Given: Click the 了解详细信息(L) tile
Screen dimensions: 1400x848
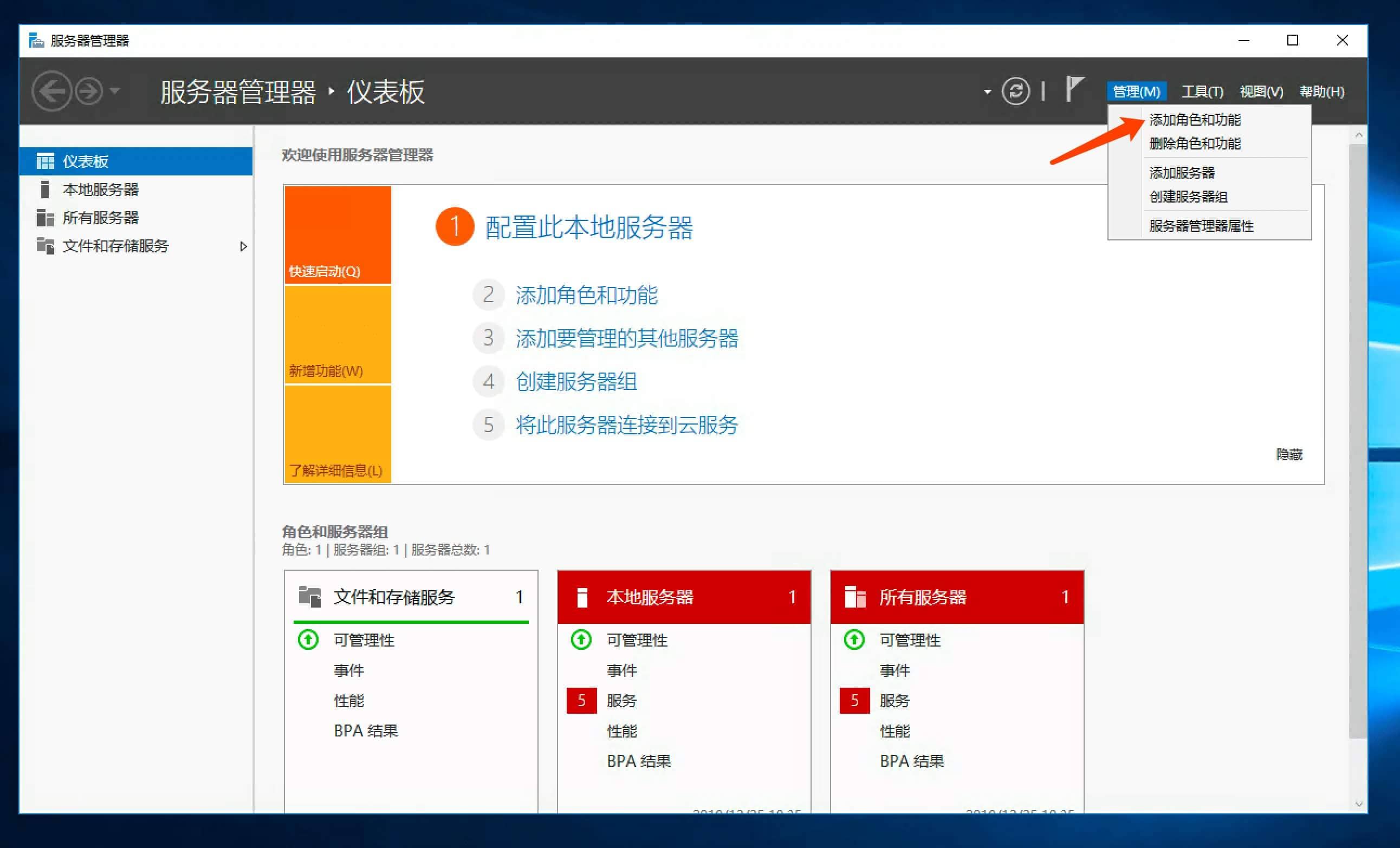Looking at the screenshot, I should coord(338,434).
